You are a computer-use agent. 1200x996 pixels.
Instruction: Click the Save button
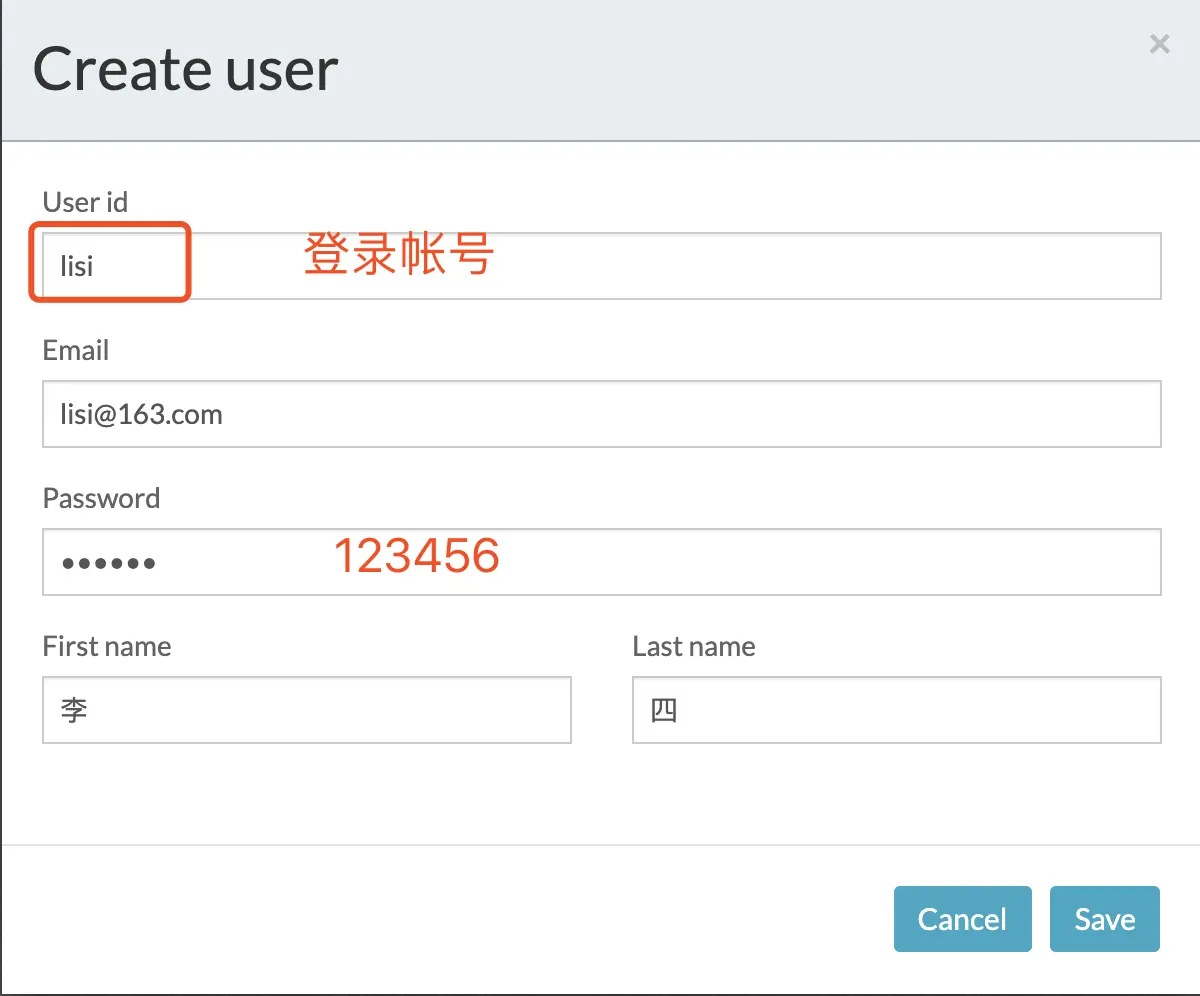click(x=1105, y=919)
